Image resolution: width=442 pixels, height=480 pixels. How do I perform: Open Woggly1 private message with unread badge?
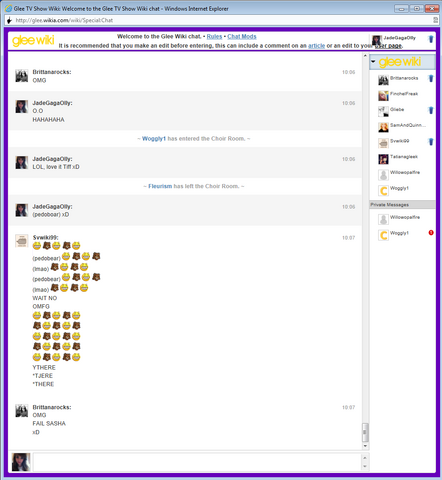tap(399, 233)
